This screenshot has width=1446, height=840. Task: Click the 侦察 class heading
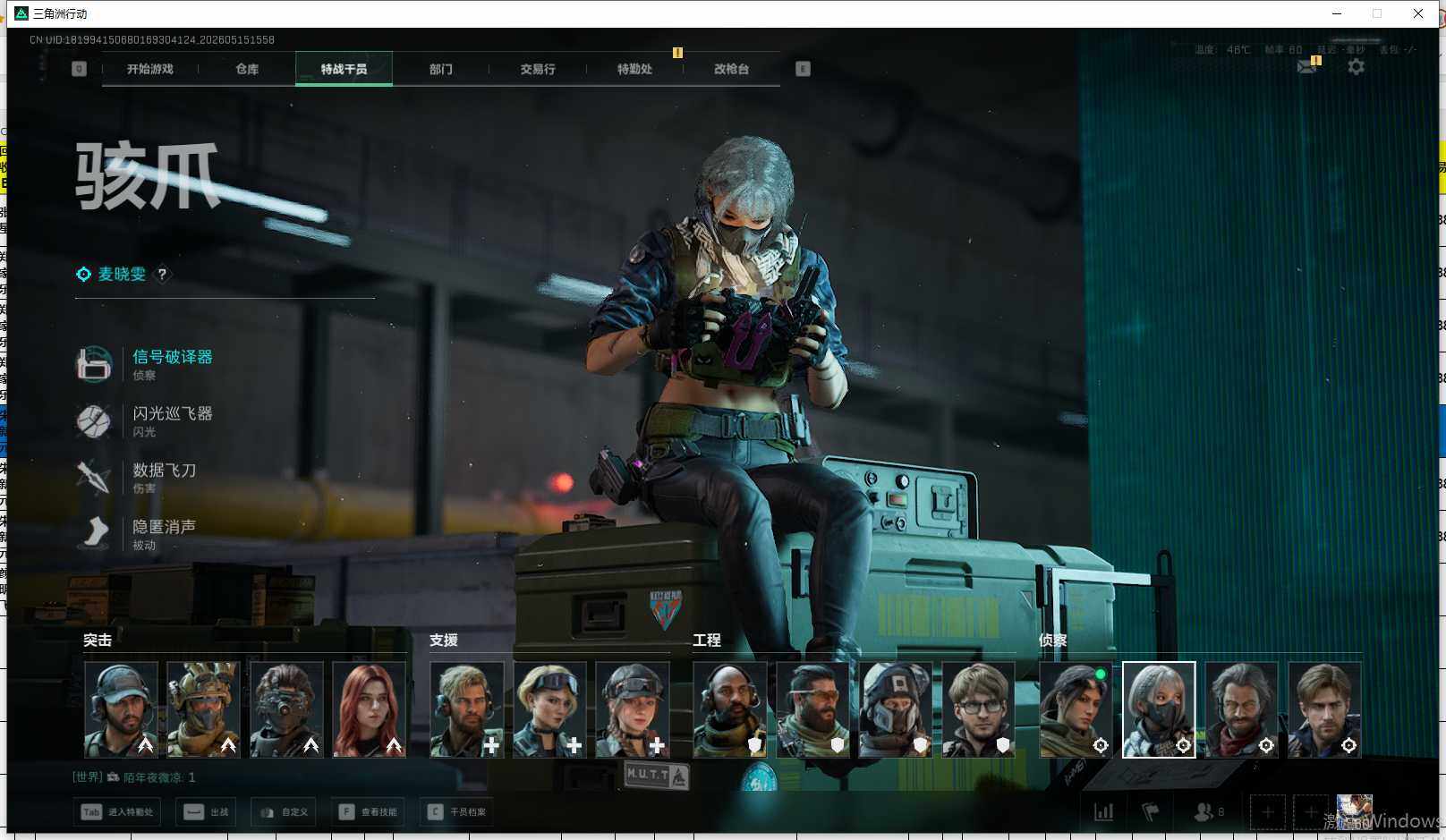(x=1053, y=641)
